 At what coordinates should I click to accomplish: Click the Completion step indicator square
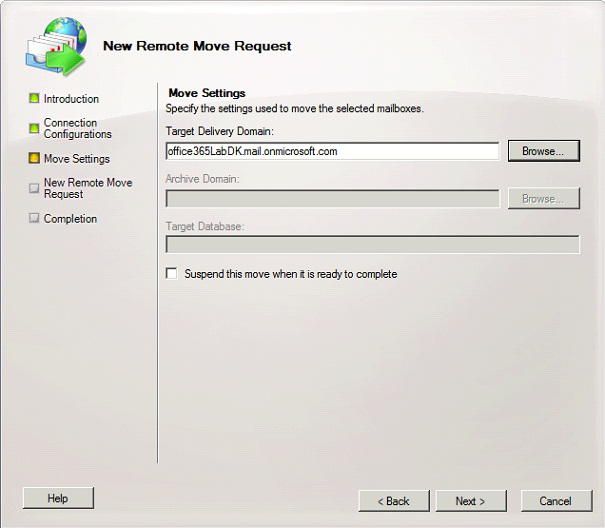(34, 218)
